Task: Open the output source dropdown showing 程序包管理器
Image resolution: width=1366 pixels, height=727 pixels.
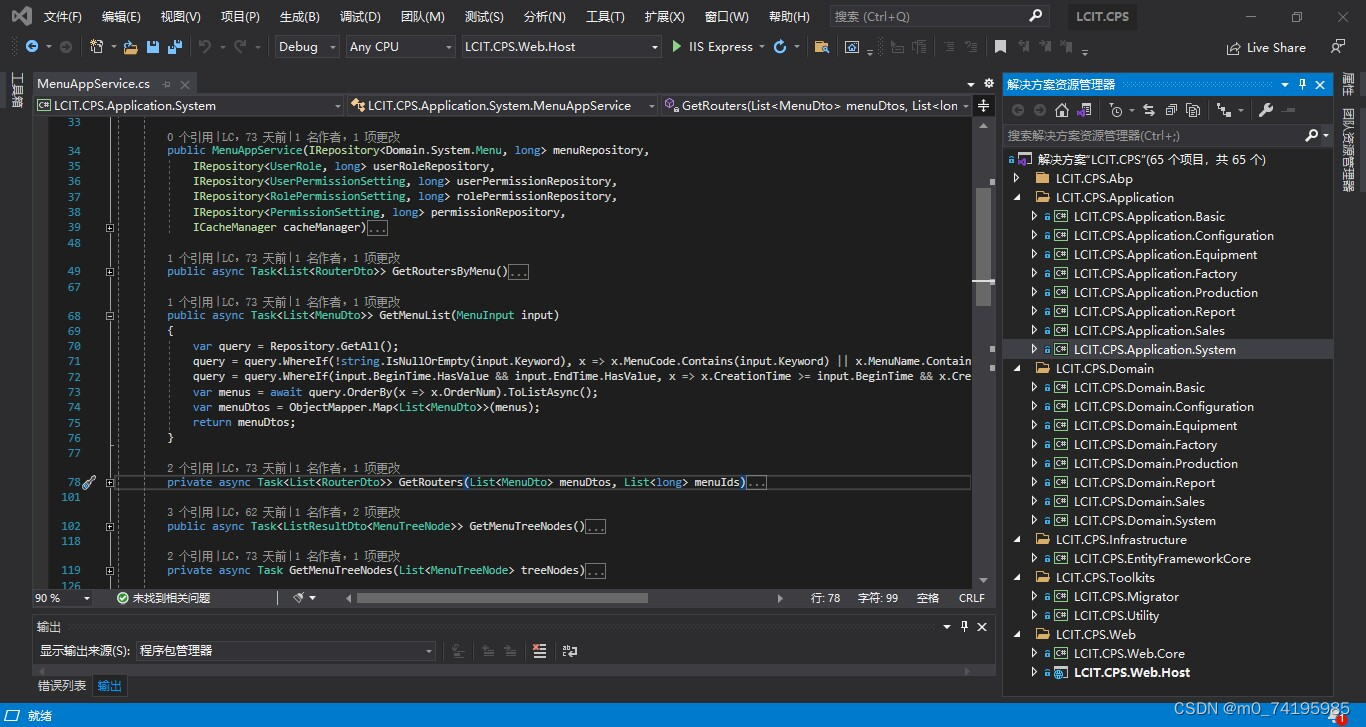Action: [x=285, y=651]
